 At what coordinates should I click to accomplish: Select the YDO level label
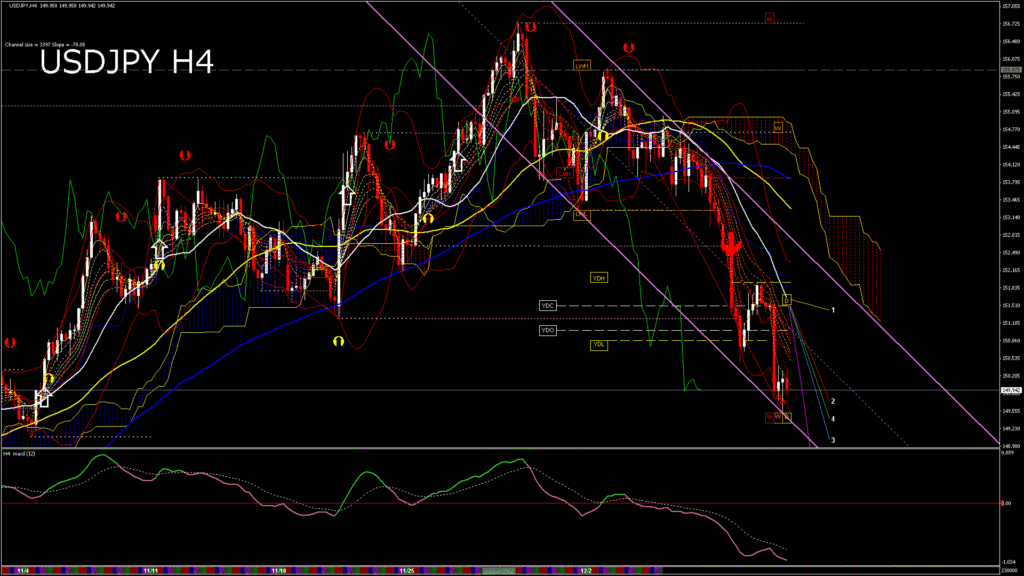(x=547, y=330)
